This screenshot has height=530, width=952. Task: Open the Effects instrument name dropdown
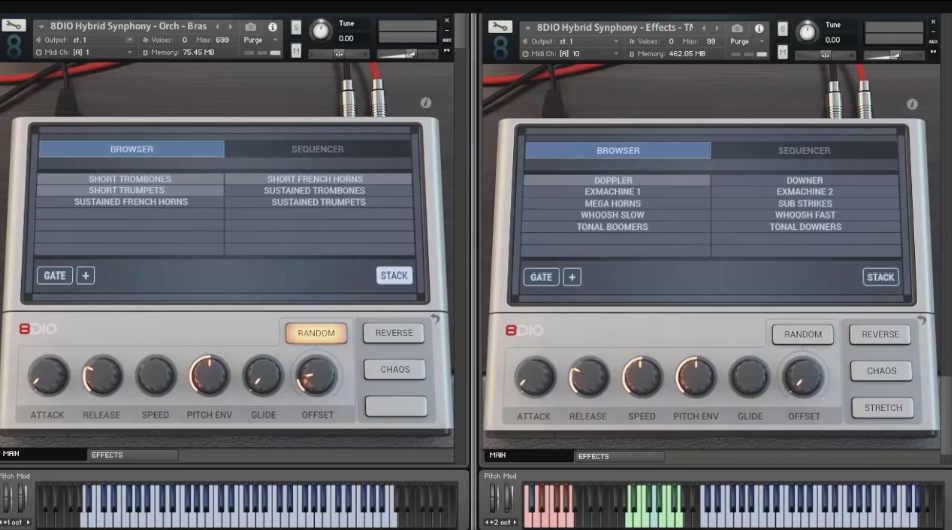528,29
